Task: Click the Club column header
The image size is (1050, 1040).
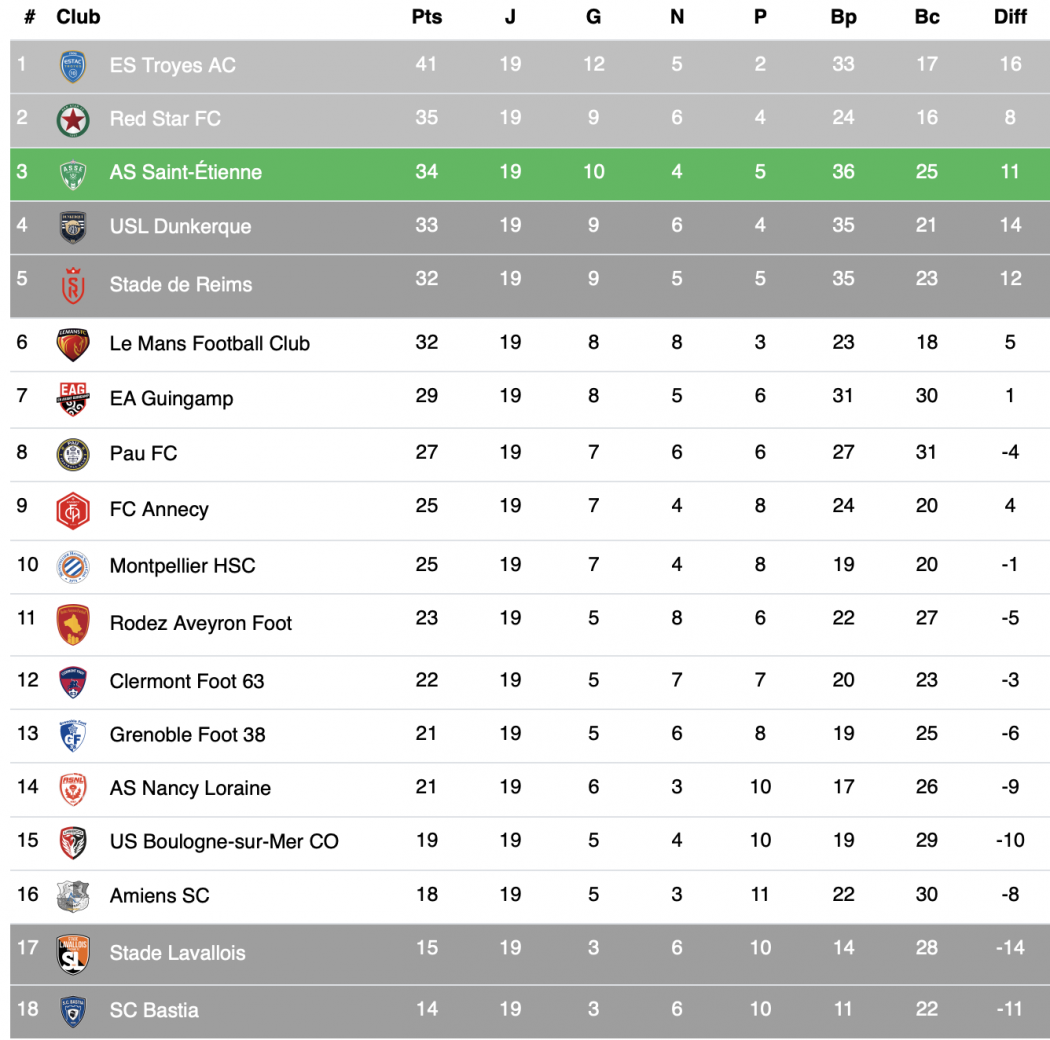Action: pyautogui.click(x=78, y=17)
